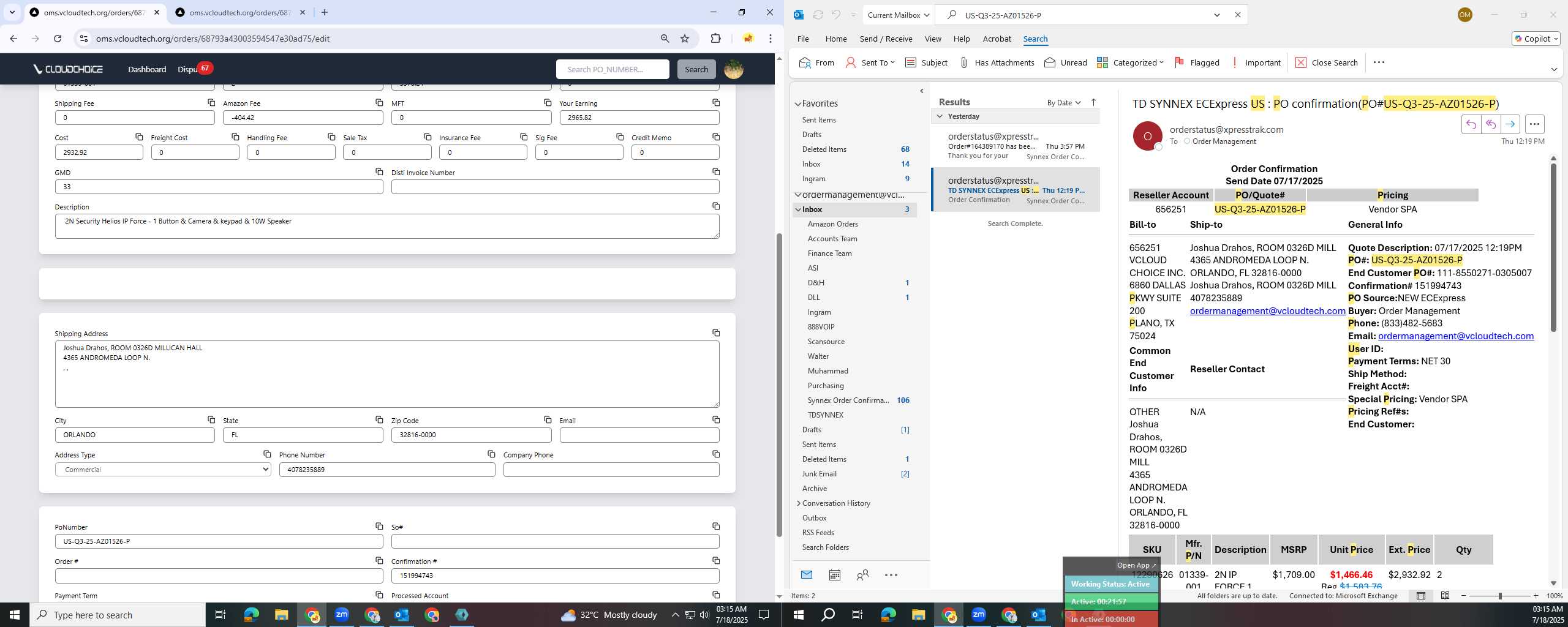
Task: Open Acrobat ribbon tab
Action: [997, 39]
